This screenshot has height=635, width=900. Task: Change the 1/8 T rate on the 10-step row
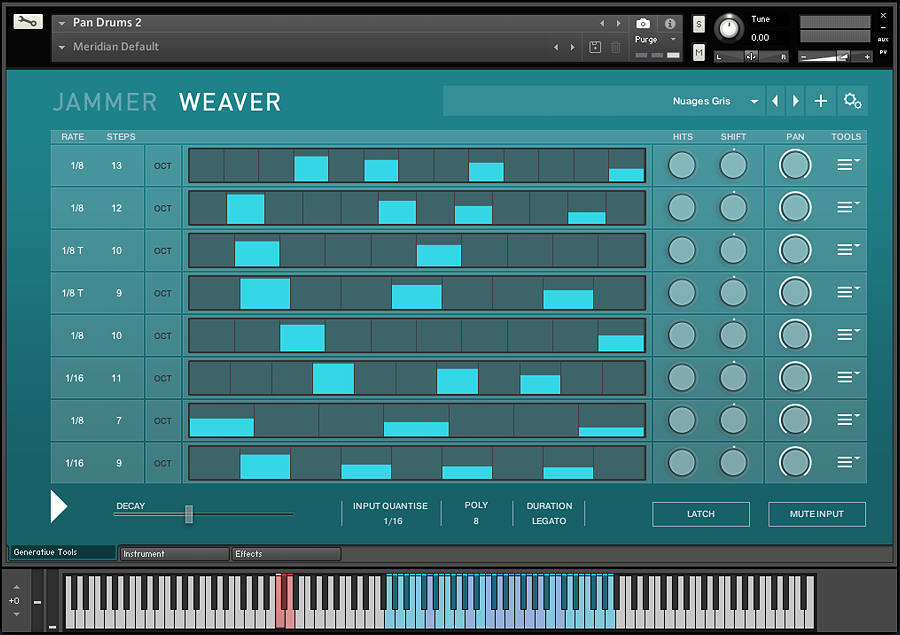coord(73,251)
